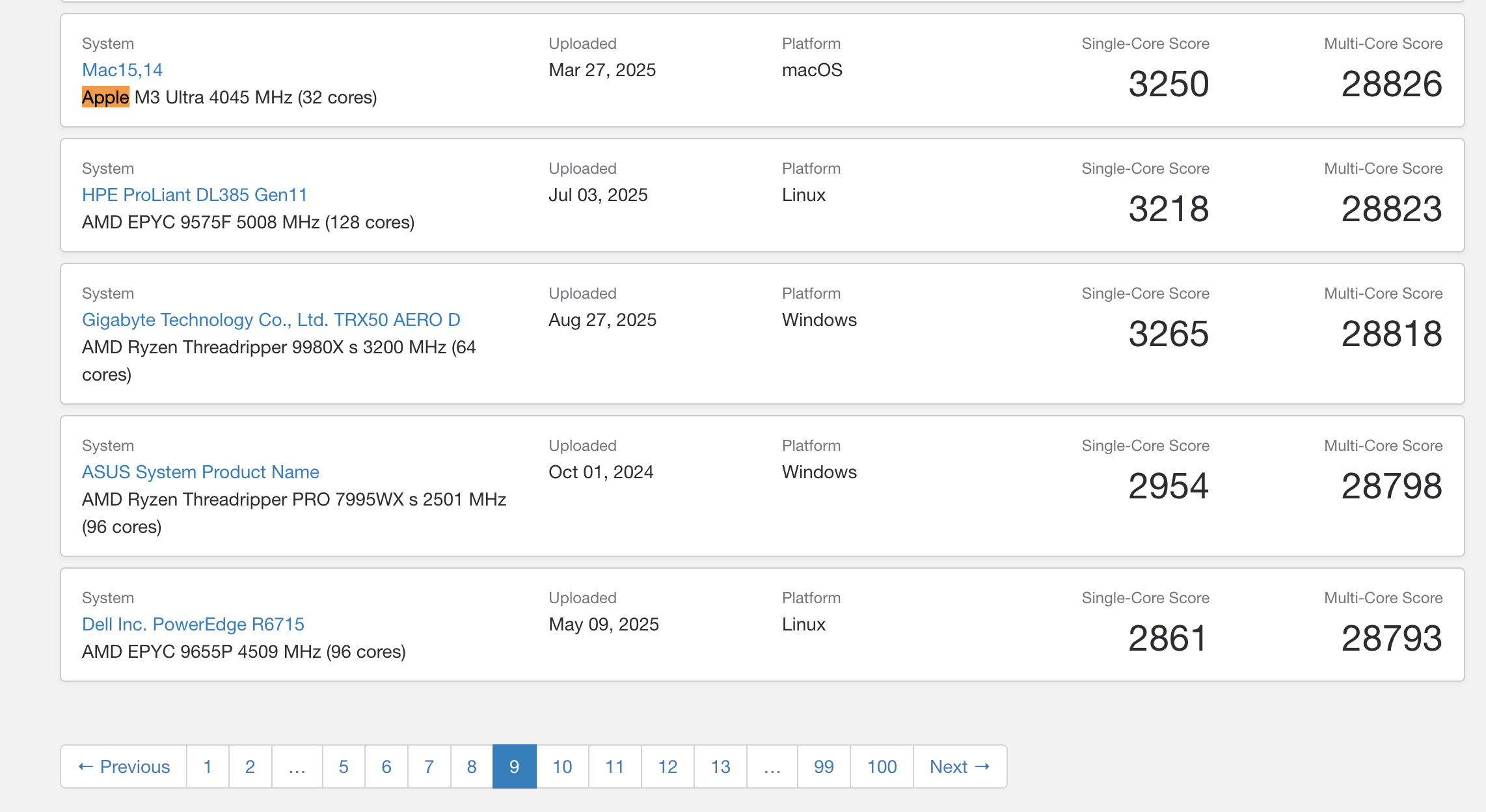Image resolution: width=1486 pixels, height=812 pixels.
Task: Open ASUS System Product Name result
Action: click(x=200, y=472)
